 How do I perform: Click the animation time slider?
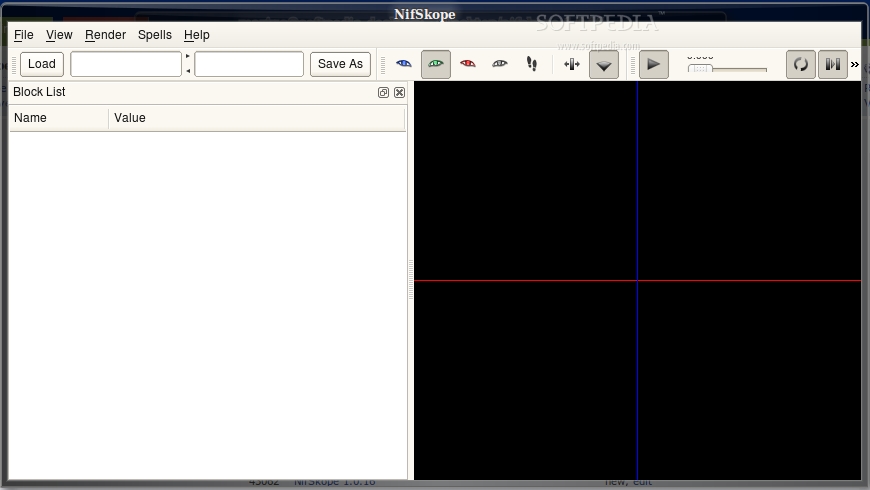pyautogui.click(x=728, y=69)
